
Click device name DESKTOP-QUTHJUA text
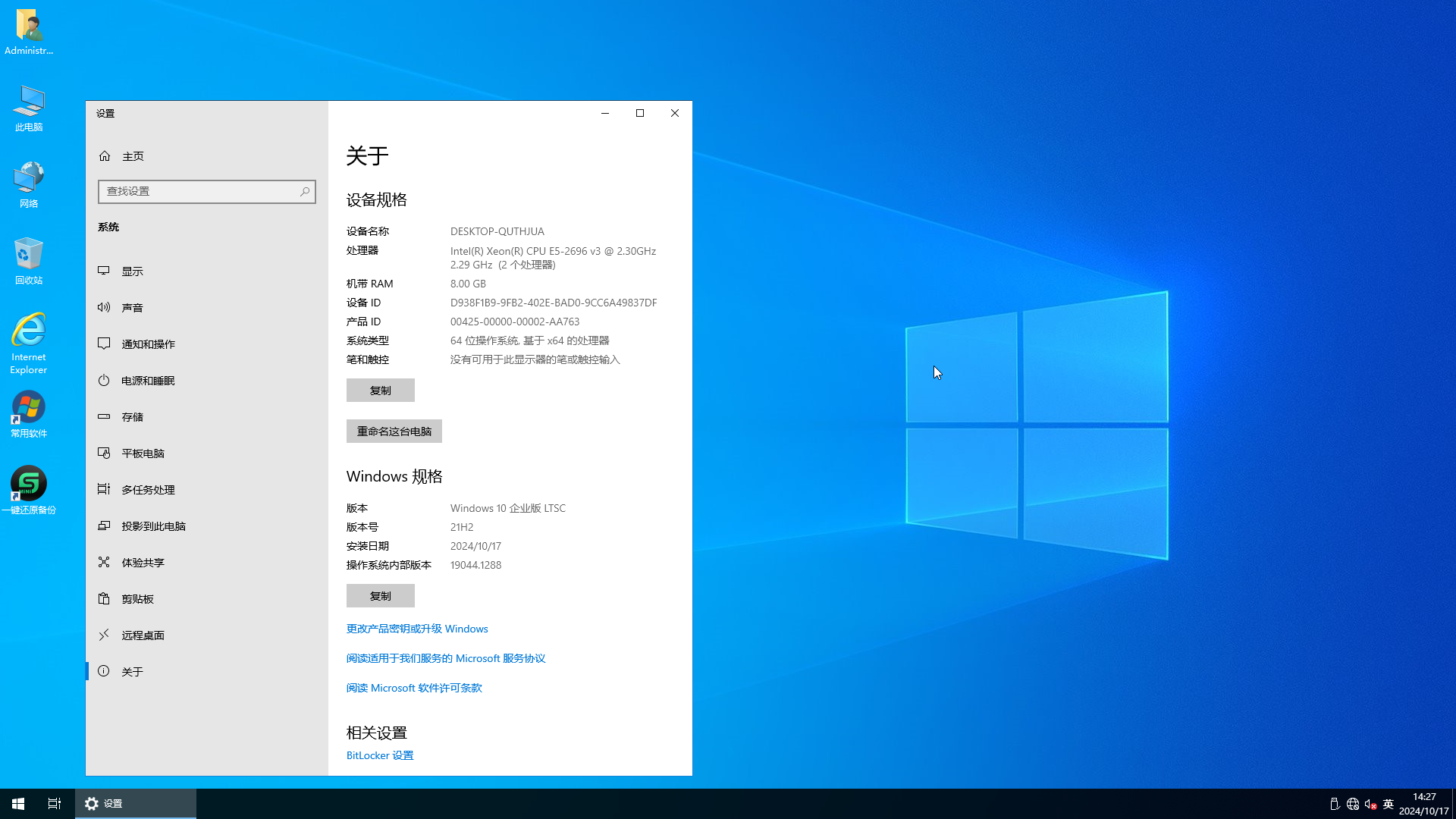pos(497,231)
